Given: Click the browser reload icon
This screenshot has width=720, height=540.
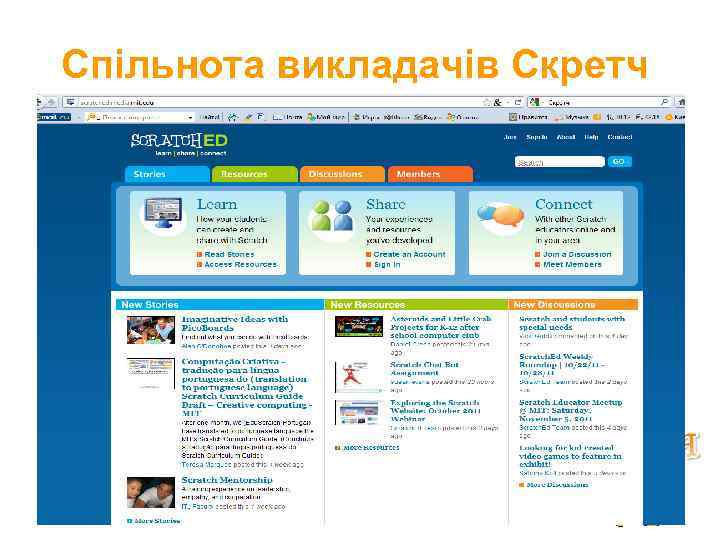Looking at the screenshot, I should point(518,102).
